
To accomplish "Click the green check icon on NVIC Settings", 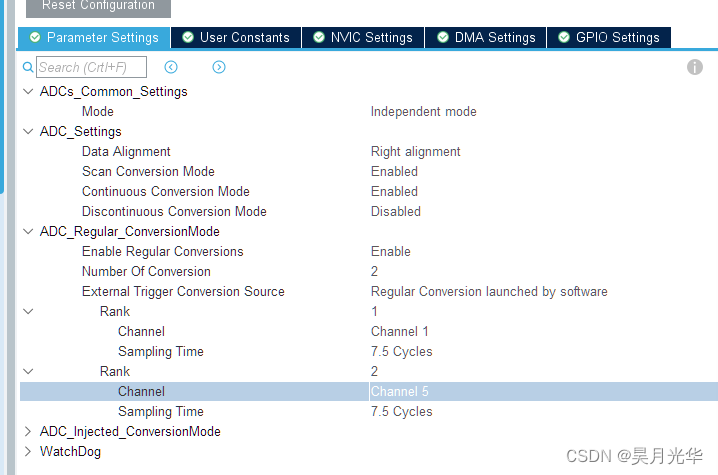I will click(319, 37).
